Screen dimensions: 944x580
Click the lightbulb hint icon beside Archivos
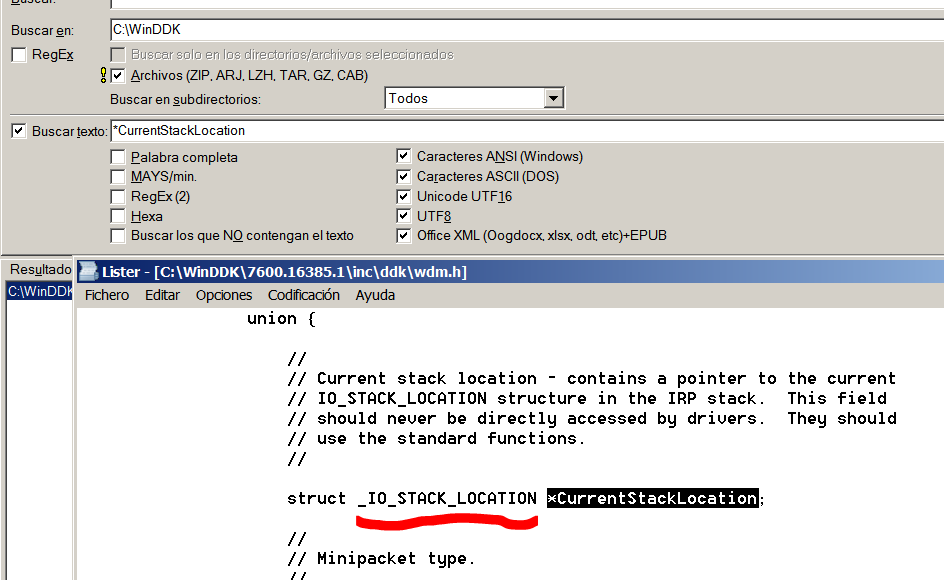pos(103,75)
